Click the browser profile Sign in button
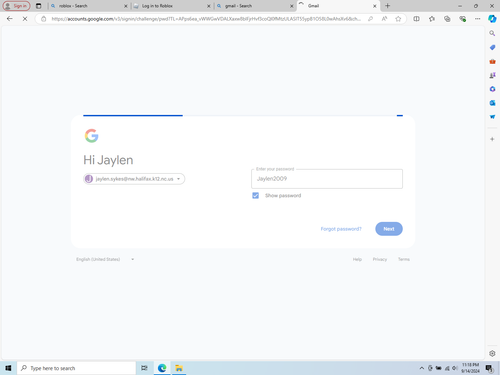500x375 pixels. click(x=16, y=6)
